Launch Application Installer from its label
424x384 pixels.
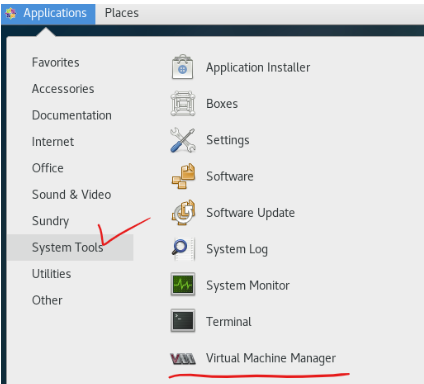click(258, 68)
